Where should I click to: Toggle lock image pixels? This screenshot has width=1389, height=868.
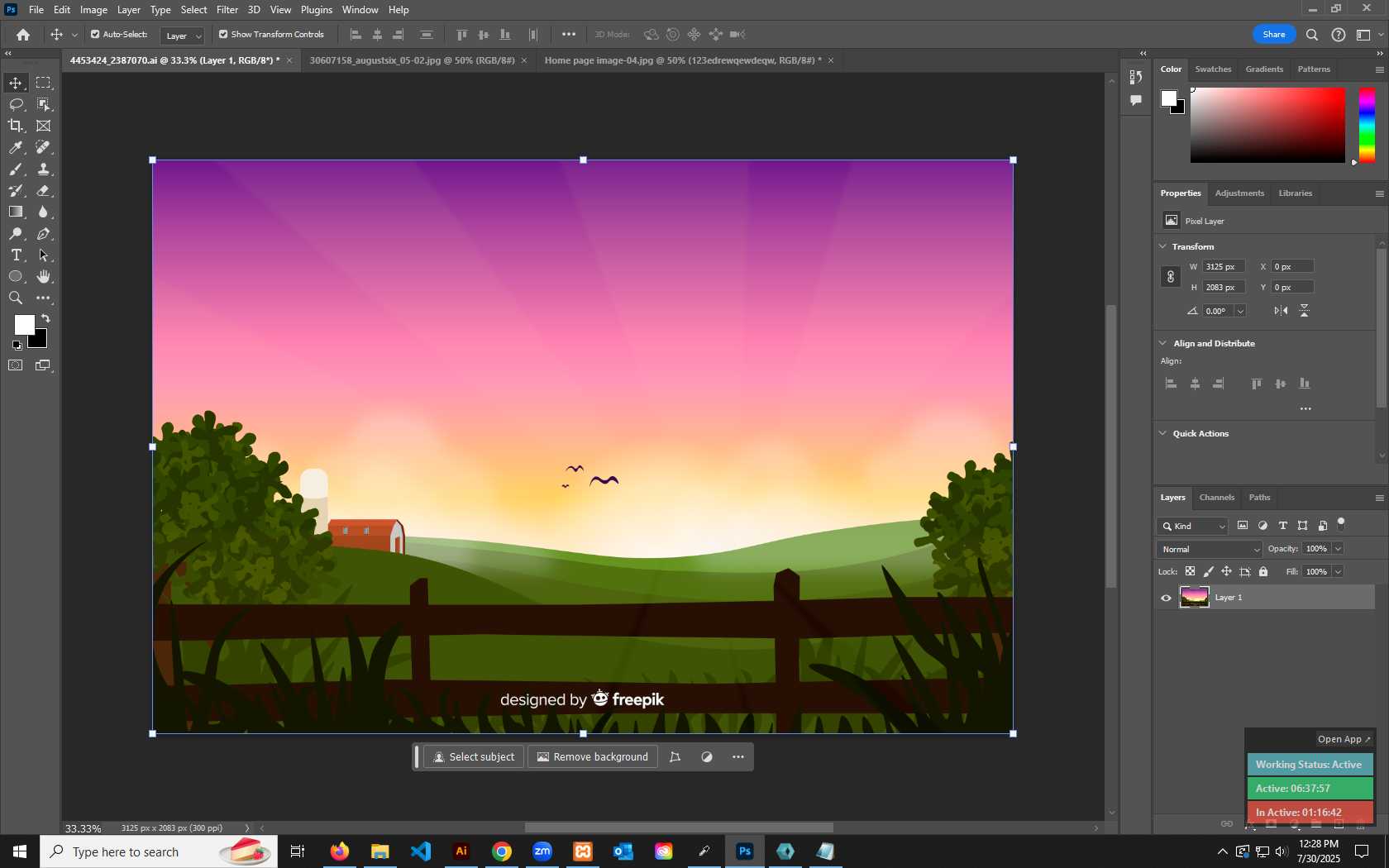point(1208,571)
